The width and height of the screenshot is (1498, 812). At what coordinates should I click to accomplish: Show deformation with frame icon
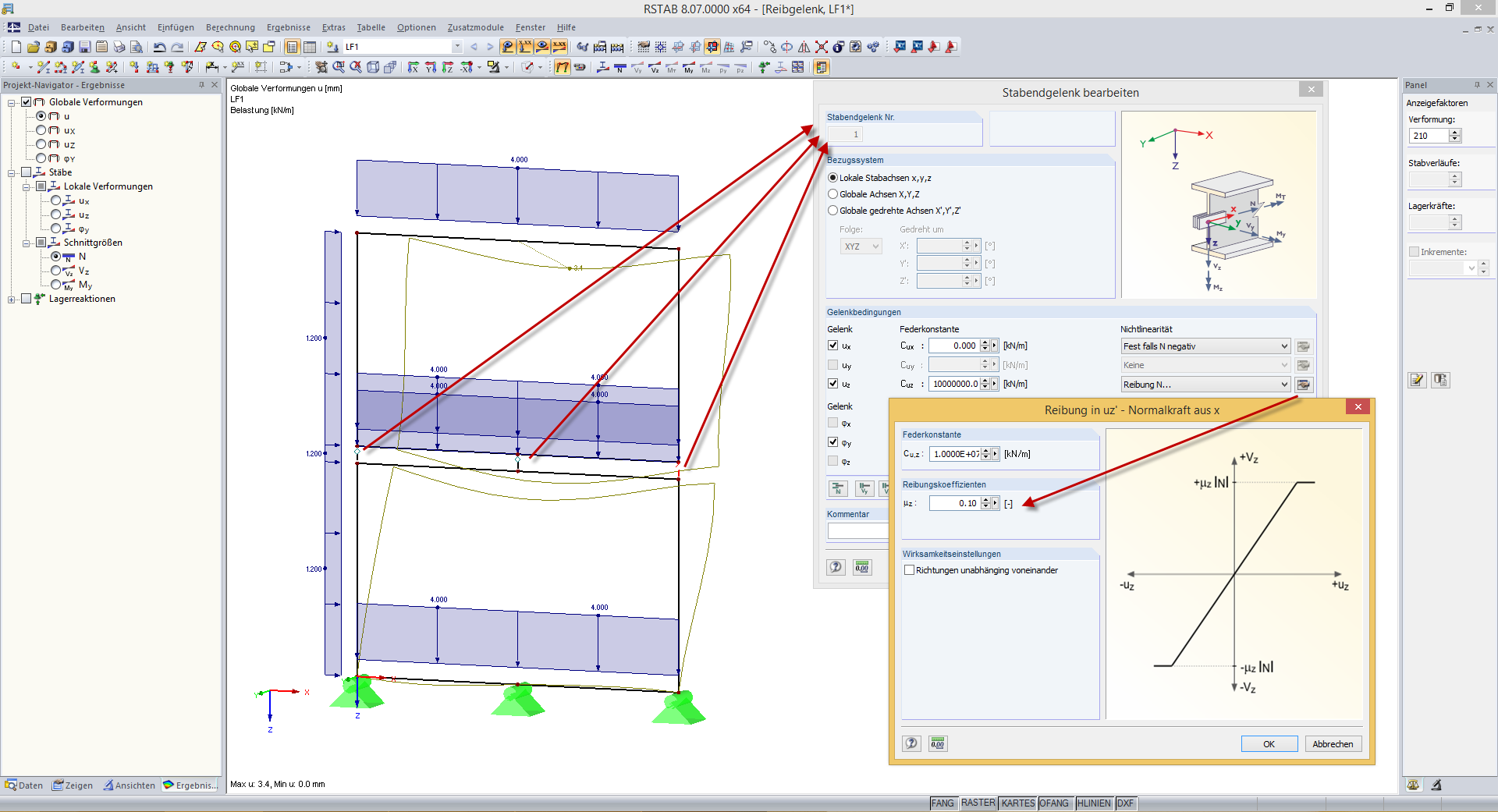tap(563, 67)
